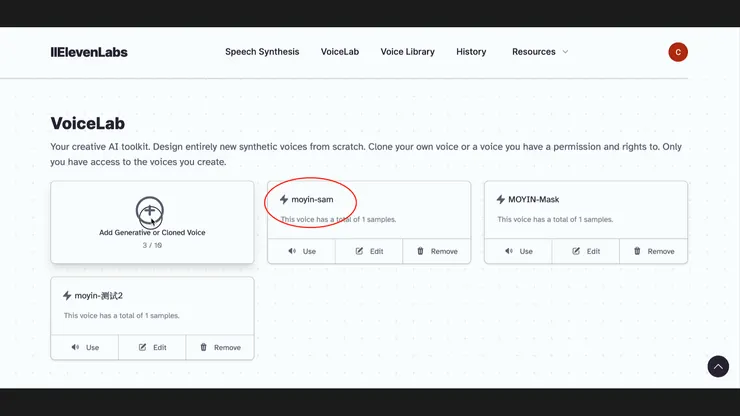
Task: Click the Remove label for moyin-sam voice
Action: tap(444, 251)
